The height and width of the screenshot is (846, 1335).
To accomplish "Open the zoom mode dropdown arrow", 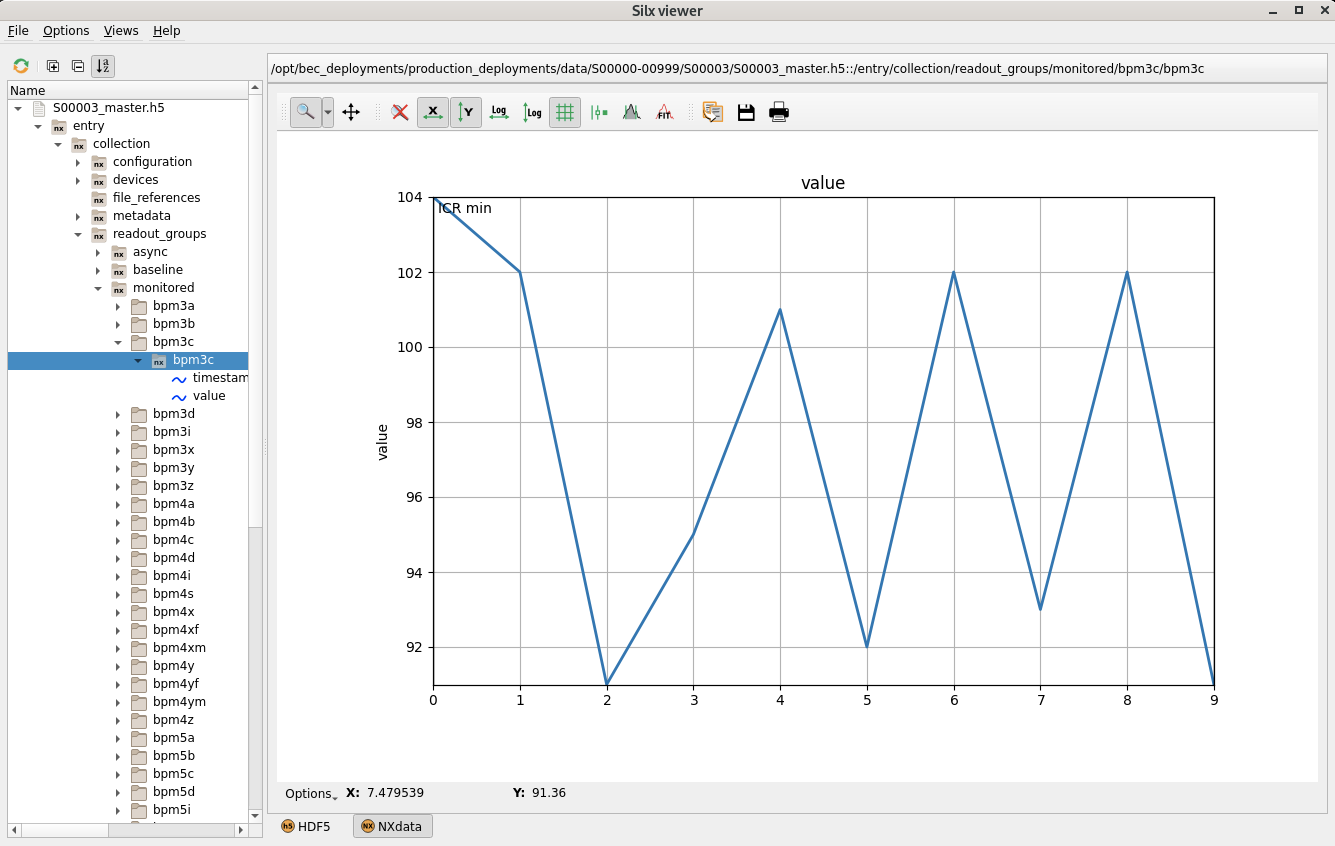I will [x=328, y=112].
